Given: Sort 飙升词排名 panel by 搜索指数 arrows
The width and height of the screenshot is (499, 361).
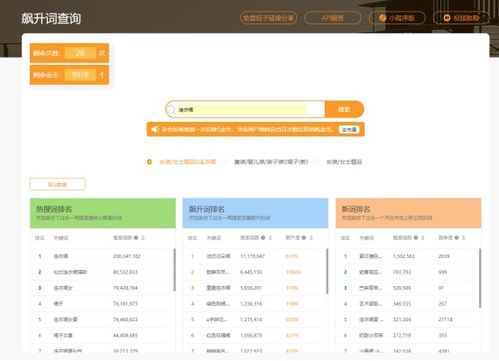Looking at the screenshot, I should point(270,238).
